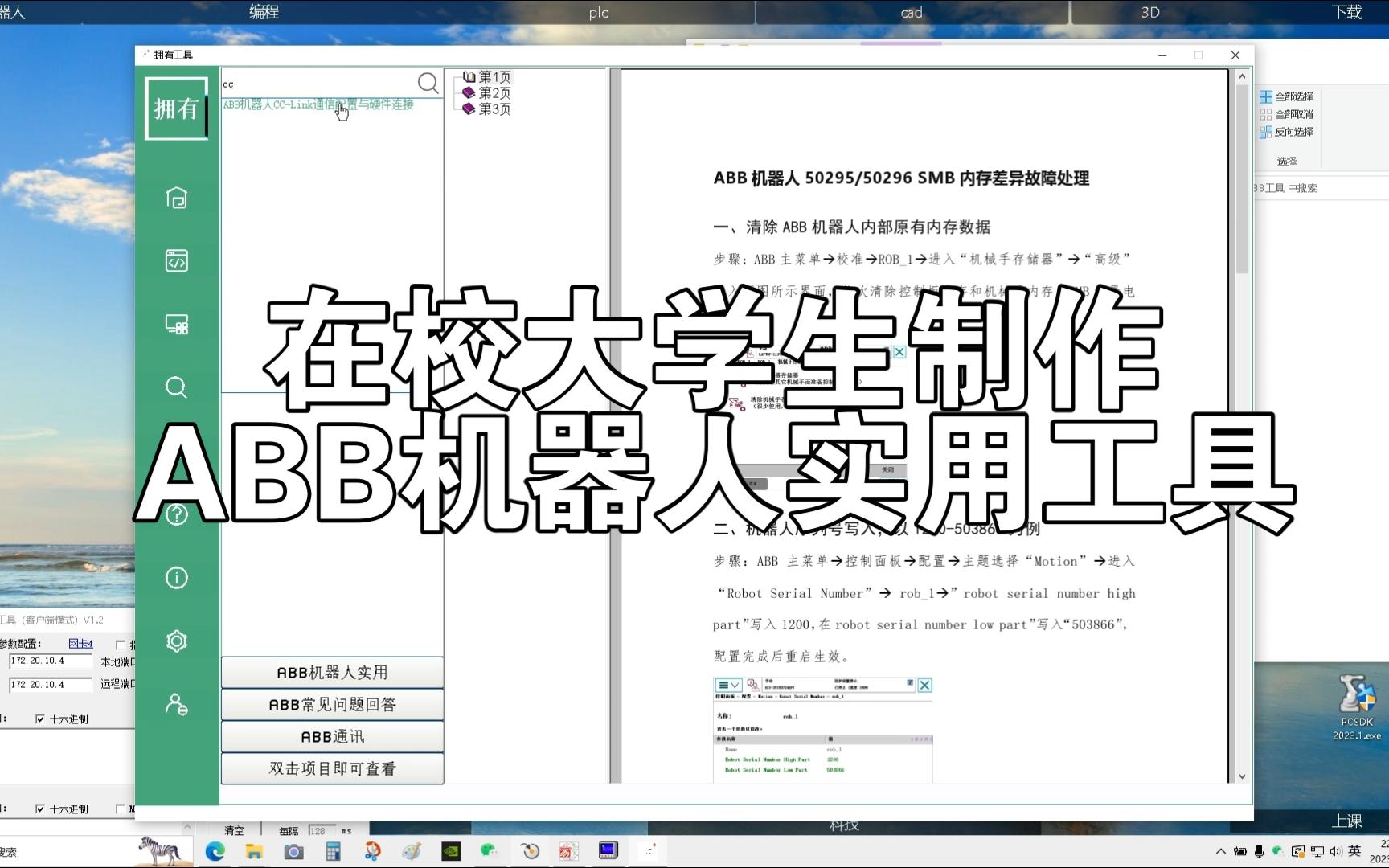
Task: Click the microphone tray icon
Action: (1260, 851)
